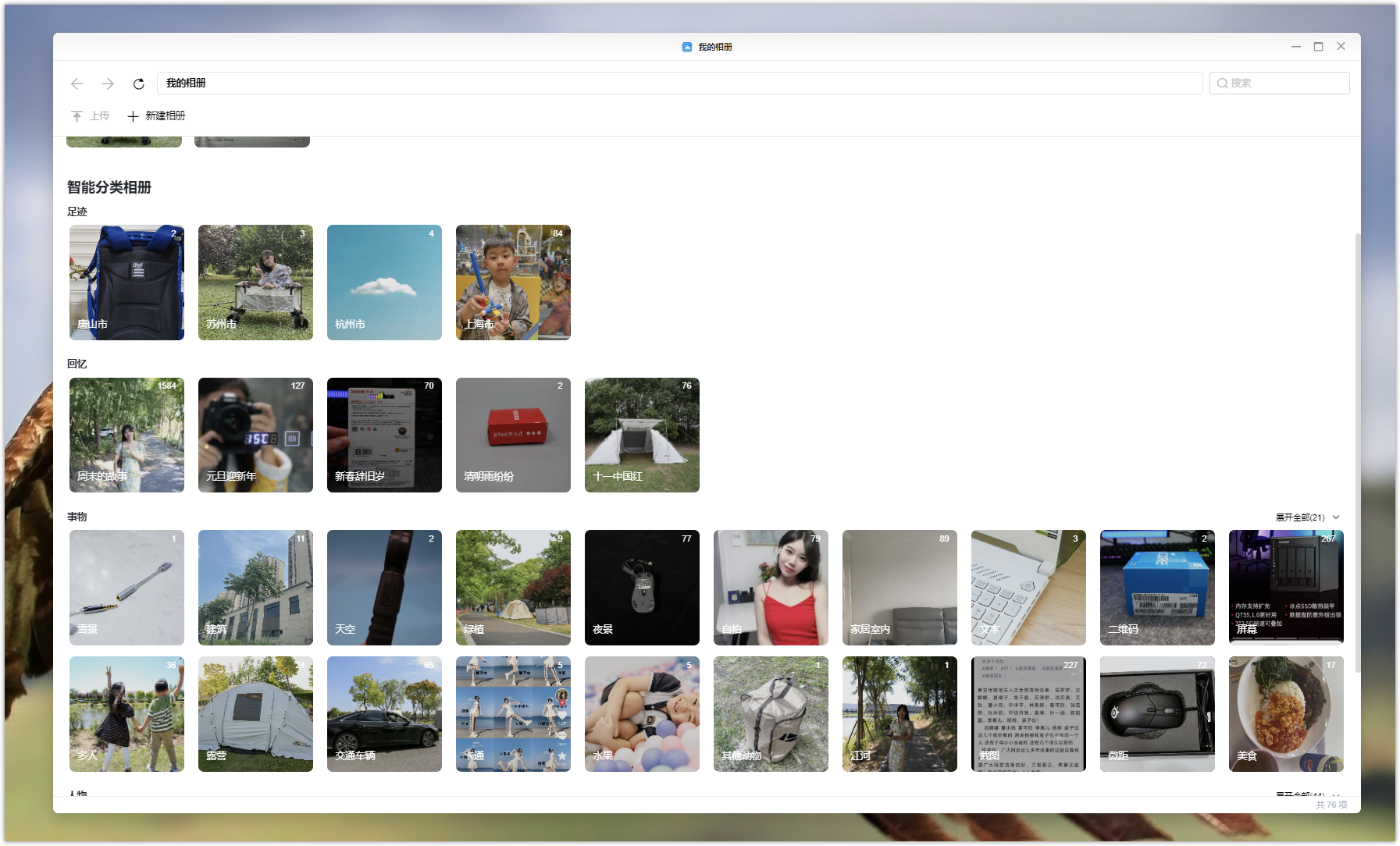This screenshot has width=1400, height=846.
Task: Click the back navigation arrow
Action: (x=77, y=84)
